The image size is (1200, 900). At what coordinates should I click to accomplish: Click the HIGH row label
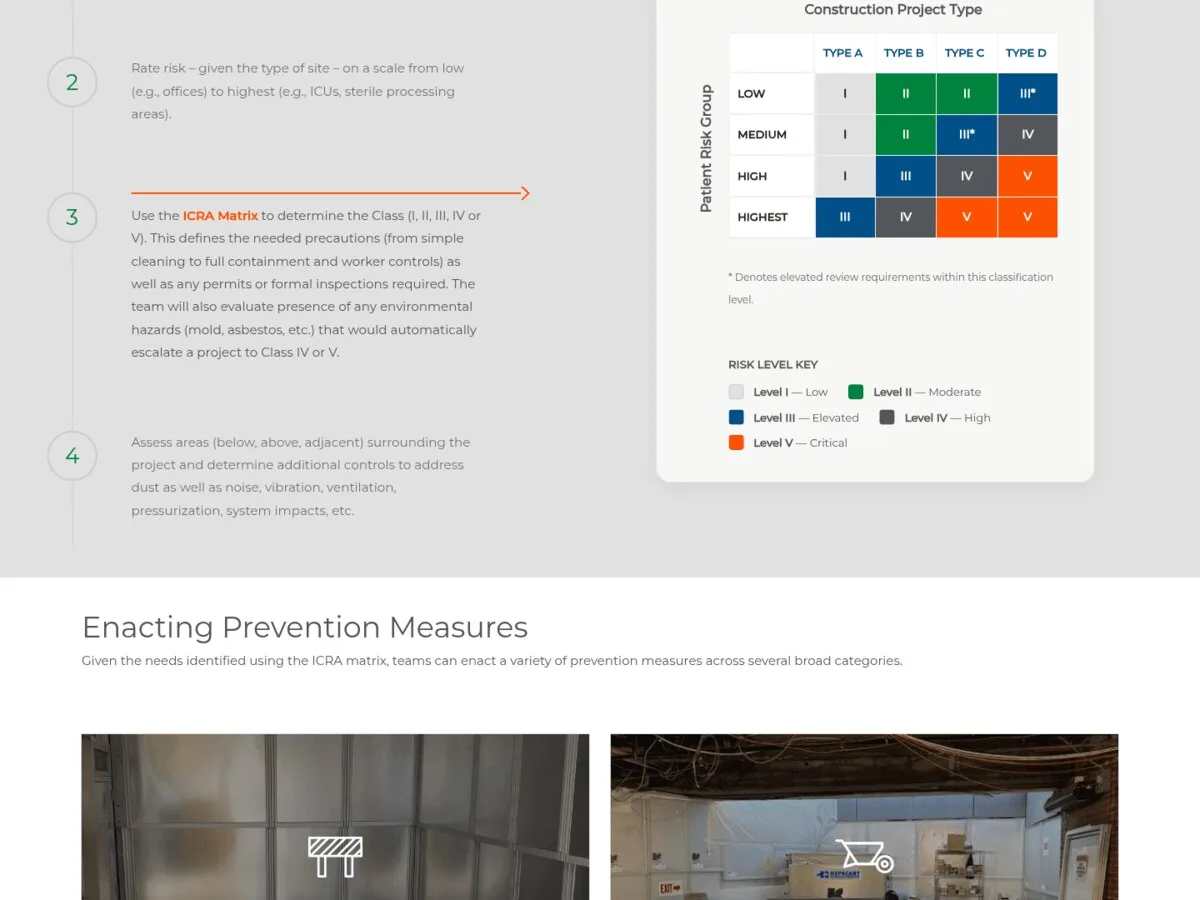771,176
